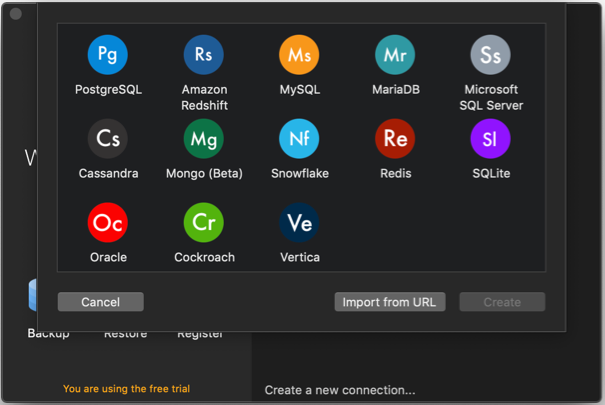Image resolution: width=605 pixels, height=405 pixels.
Task: Select the Snowflake Nf icon
Action: click(x=299, y=138)
